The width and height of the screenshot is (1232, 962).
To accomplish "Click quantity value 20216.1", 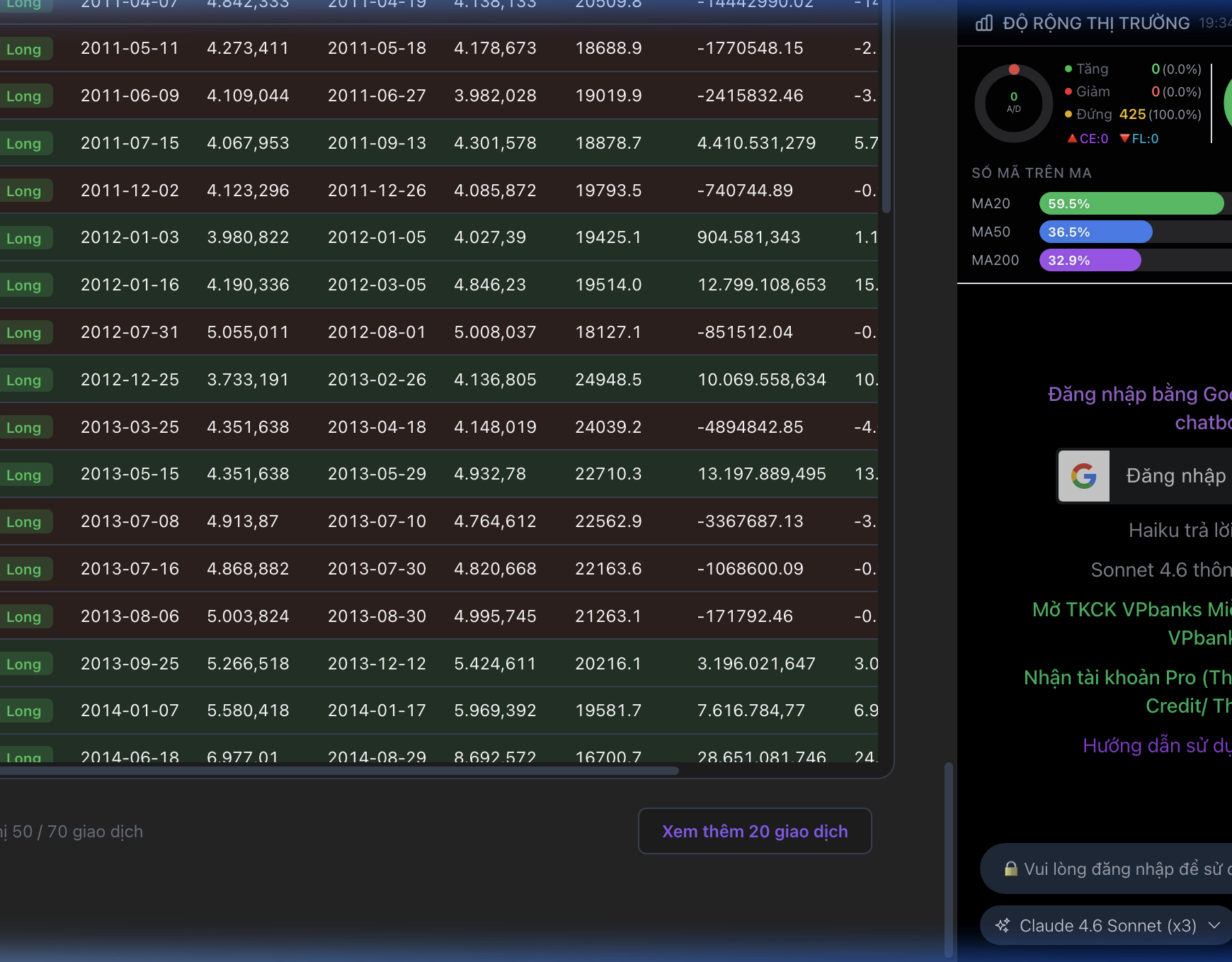I will click(x=608, y=663).
